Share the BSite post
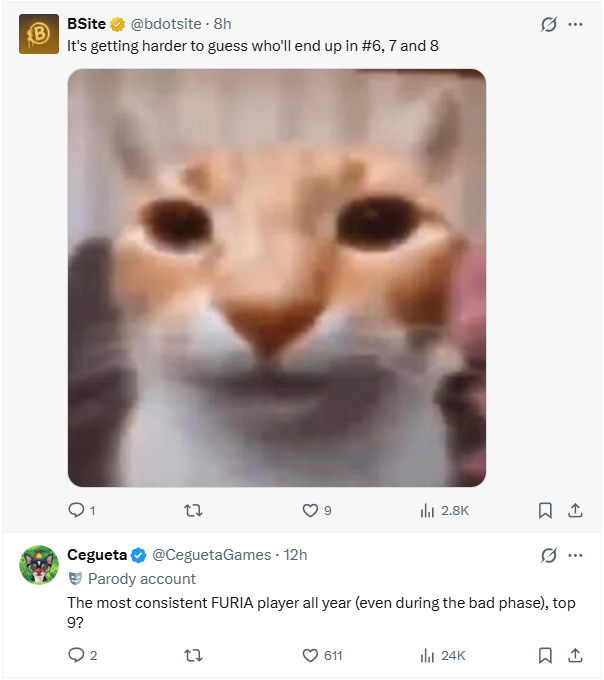 (575, 510)
